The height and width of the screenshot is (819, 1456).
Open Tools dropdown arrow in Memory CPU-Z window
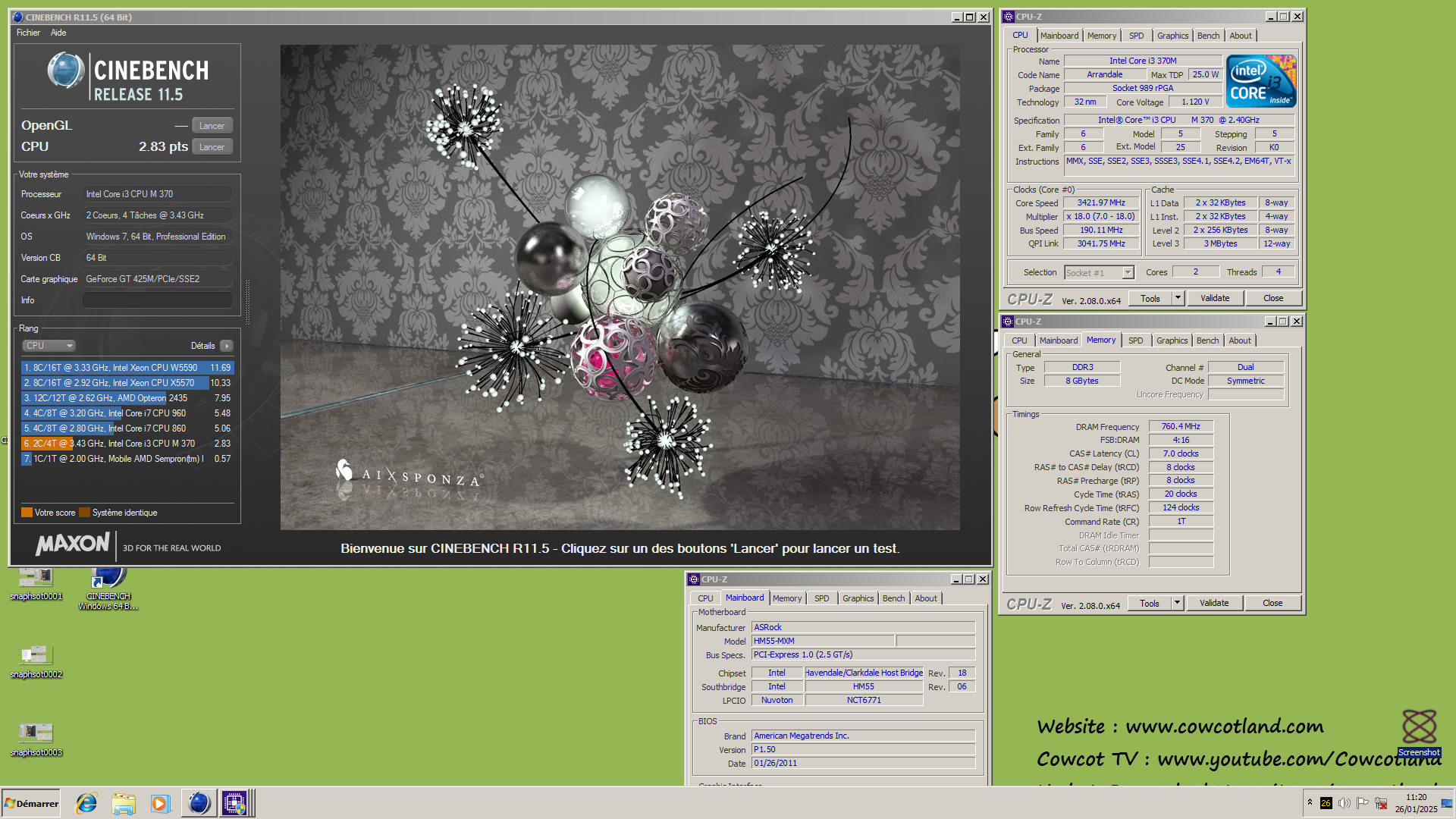point(1177,604)
